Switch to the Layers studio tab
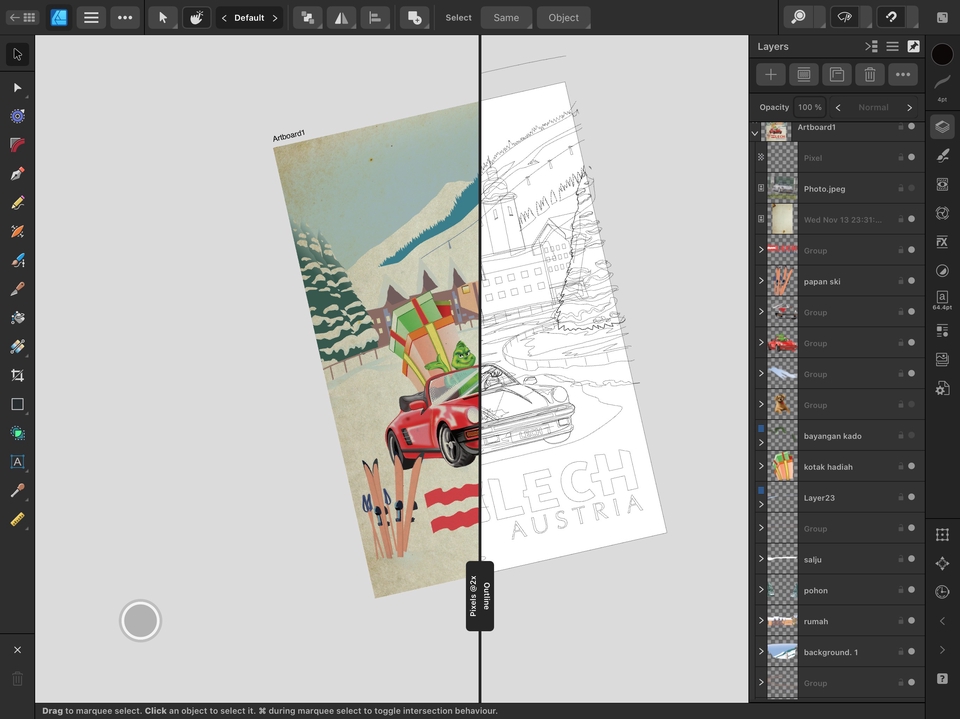Viewport: 960px width, 719px height. coord(942,127)
